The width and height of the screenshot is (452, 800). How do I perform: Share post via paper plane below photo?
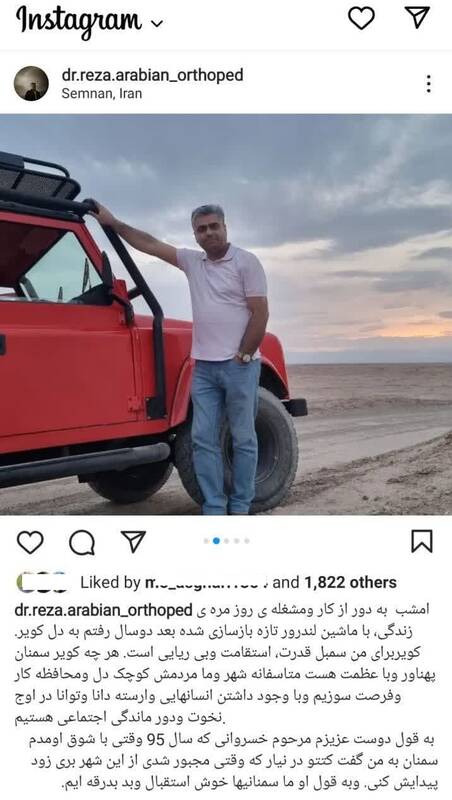tap(133, 541)
